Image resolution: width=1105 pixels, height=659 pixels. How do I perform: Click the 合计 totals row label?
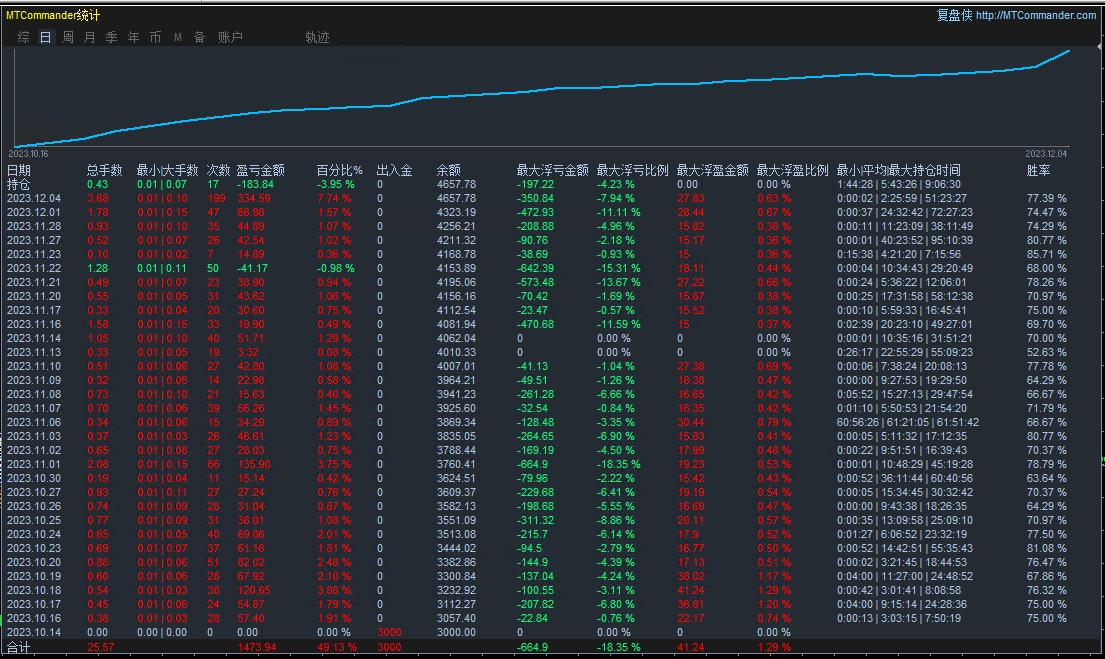click(19, 648)
